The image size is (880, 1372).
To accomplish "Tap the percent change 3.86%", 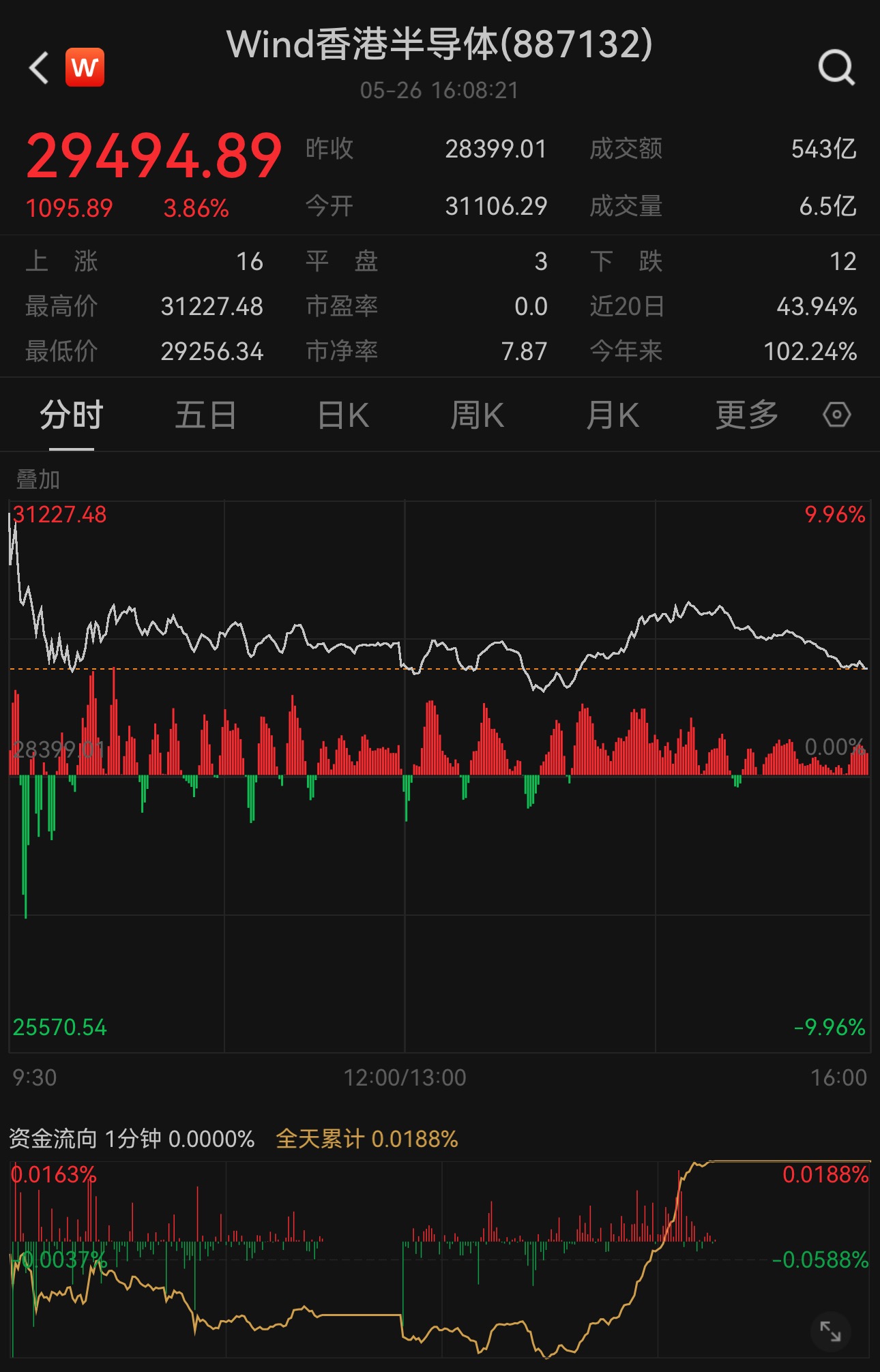I will (x=196, y=208).
